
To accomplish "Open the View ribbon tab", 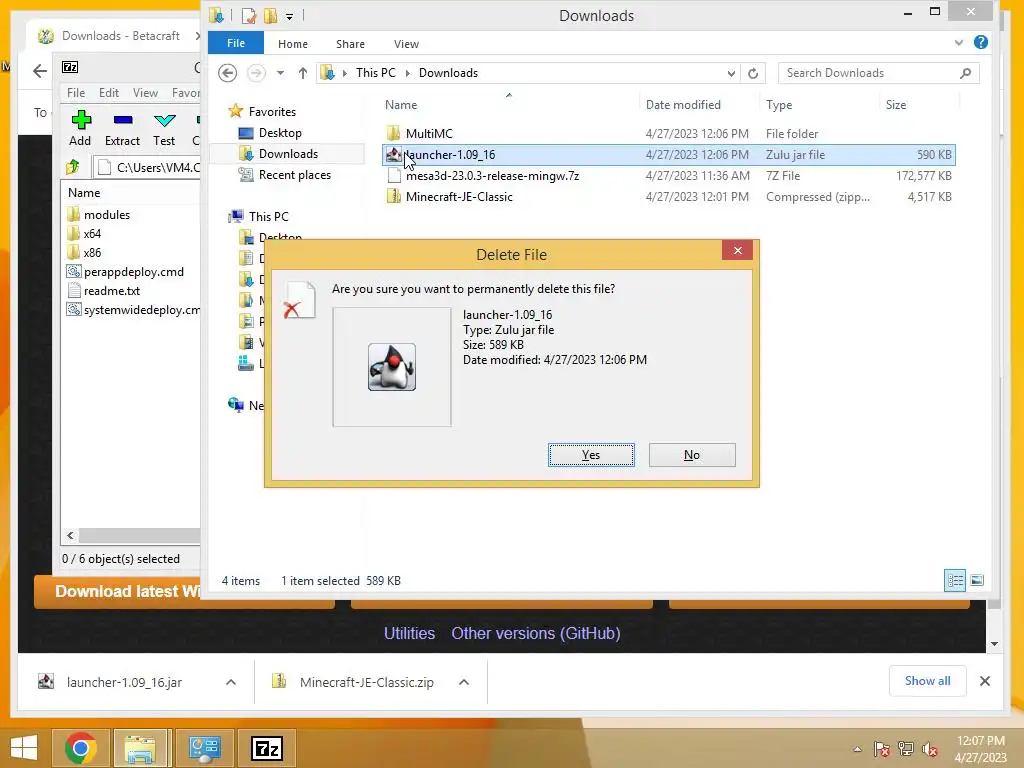I will click(406, 44).
